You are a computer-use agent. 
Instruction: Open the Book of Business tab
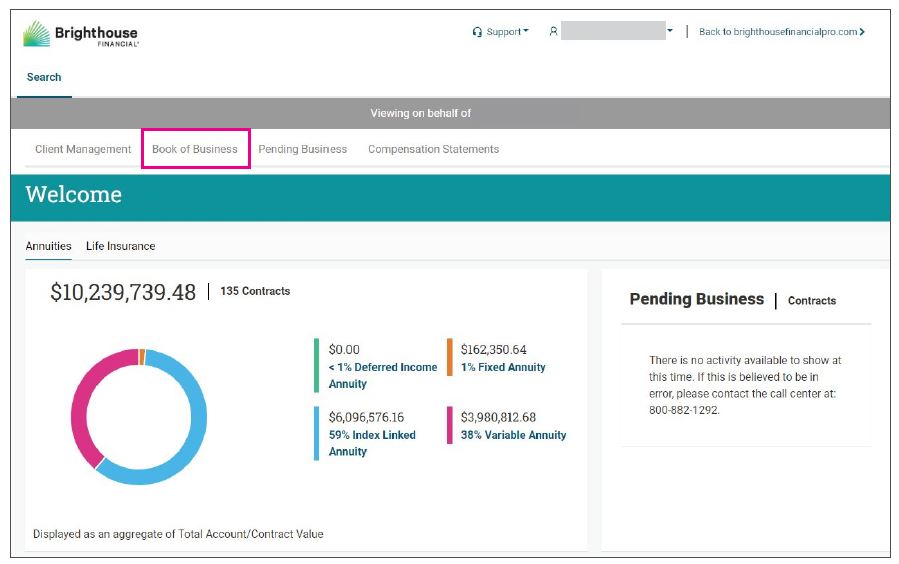click(195, 149)
